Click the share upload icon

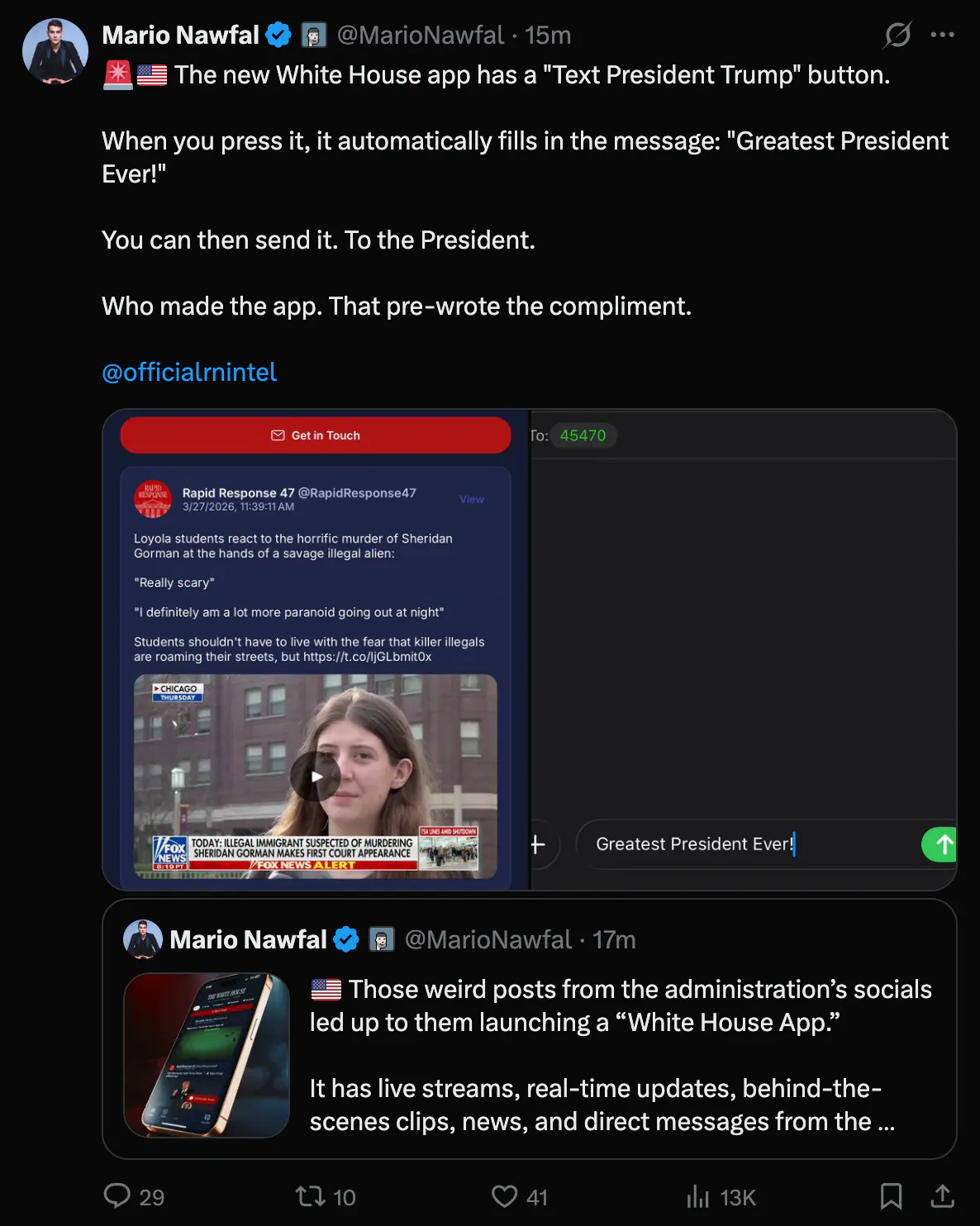(x=942, y=1196)
